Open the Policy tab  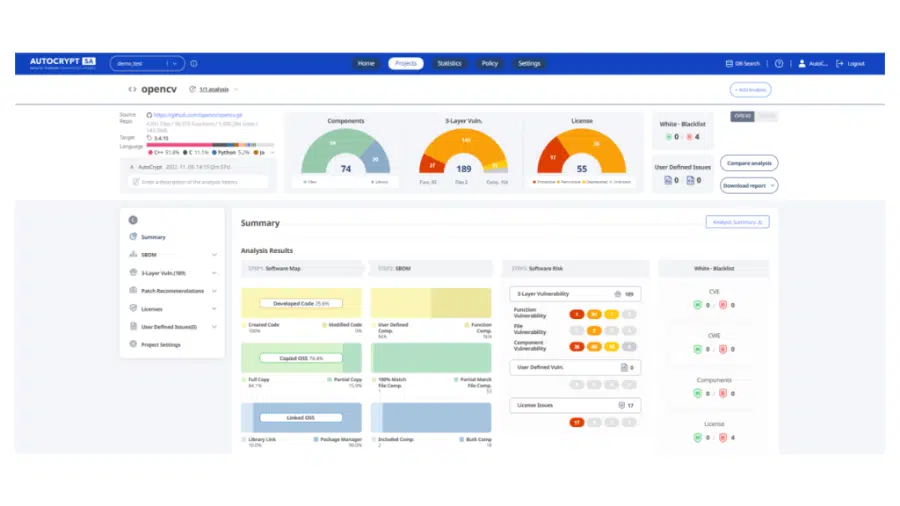pos(489,63)
